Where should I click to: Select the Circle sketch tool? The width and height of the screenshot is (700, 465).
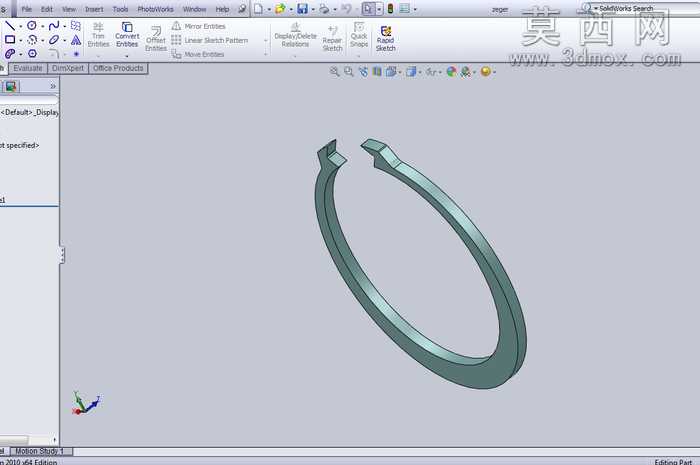[x=32, y=25]
